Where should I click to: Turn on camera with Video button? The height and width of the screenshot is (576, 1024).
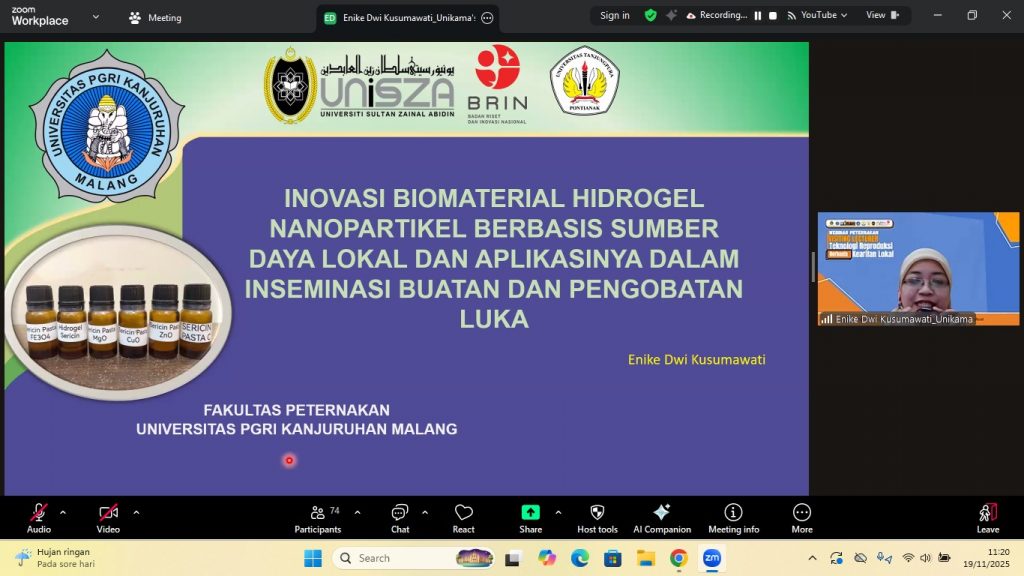[x=108, y=517]
